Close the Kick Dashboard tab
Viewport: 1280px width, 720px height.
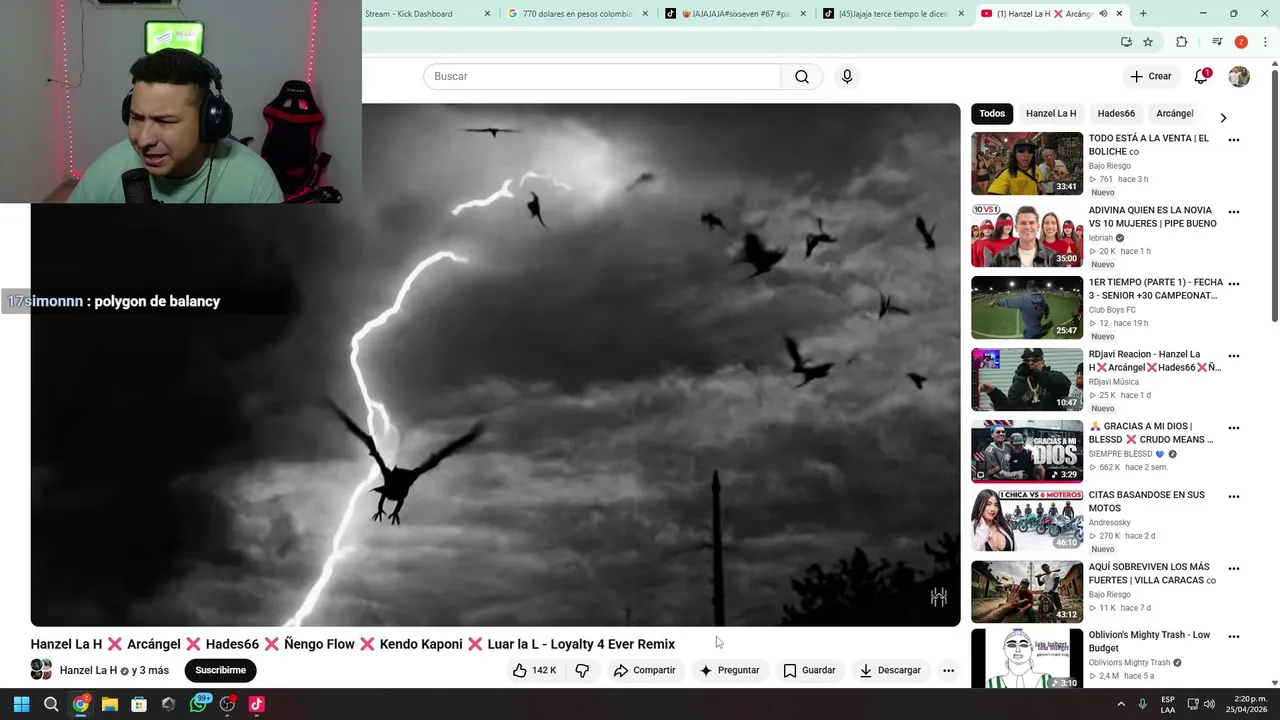pyautogui.click(x=487, y=14)
